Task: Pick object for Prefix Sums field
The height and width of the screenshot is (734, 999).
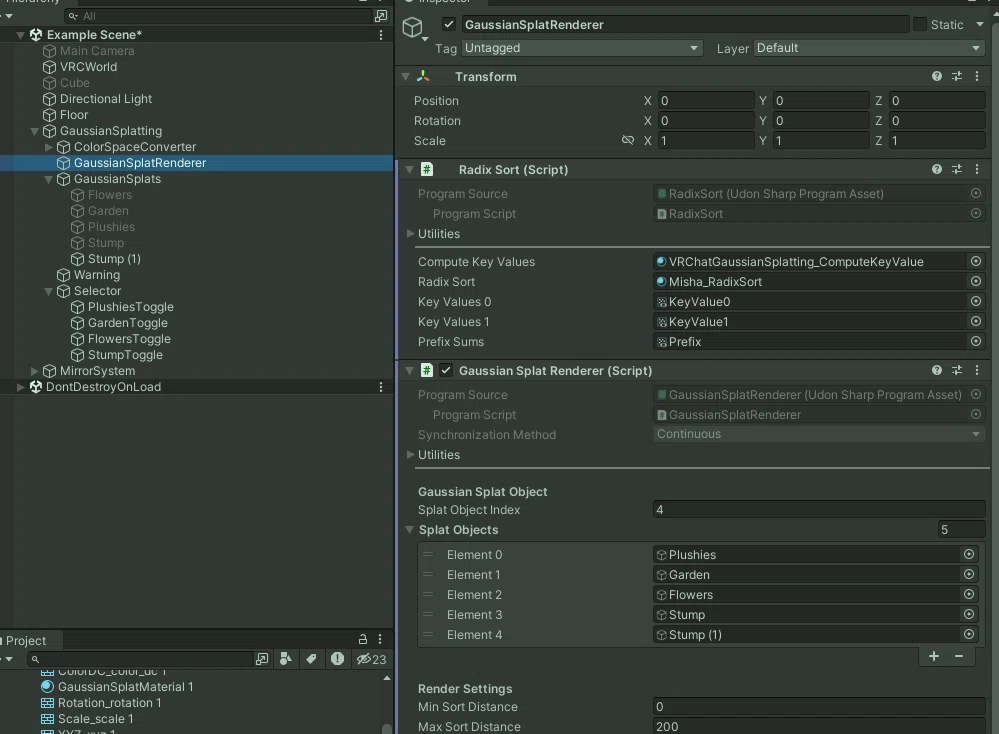Action: (x=975, y=342)
